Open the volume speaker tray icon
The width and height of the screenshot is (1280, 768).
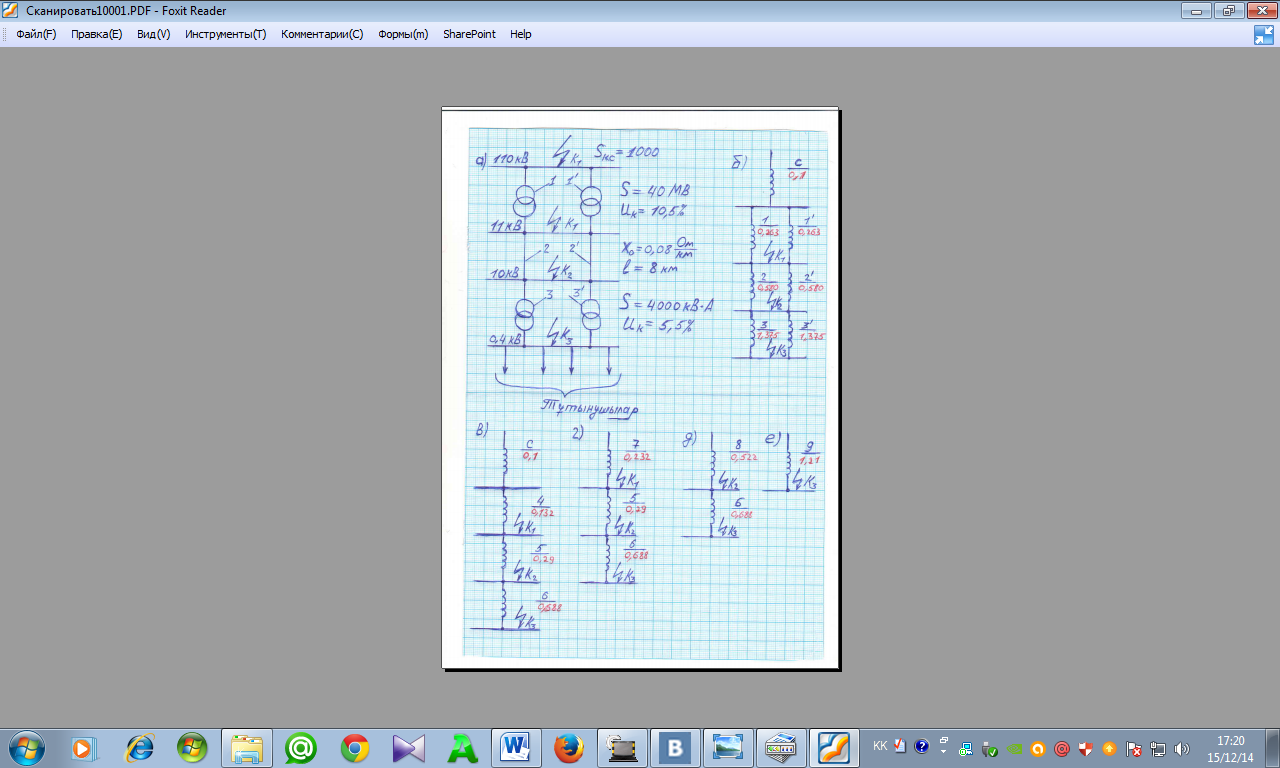pyautogui.click(x=1182, y=748)
